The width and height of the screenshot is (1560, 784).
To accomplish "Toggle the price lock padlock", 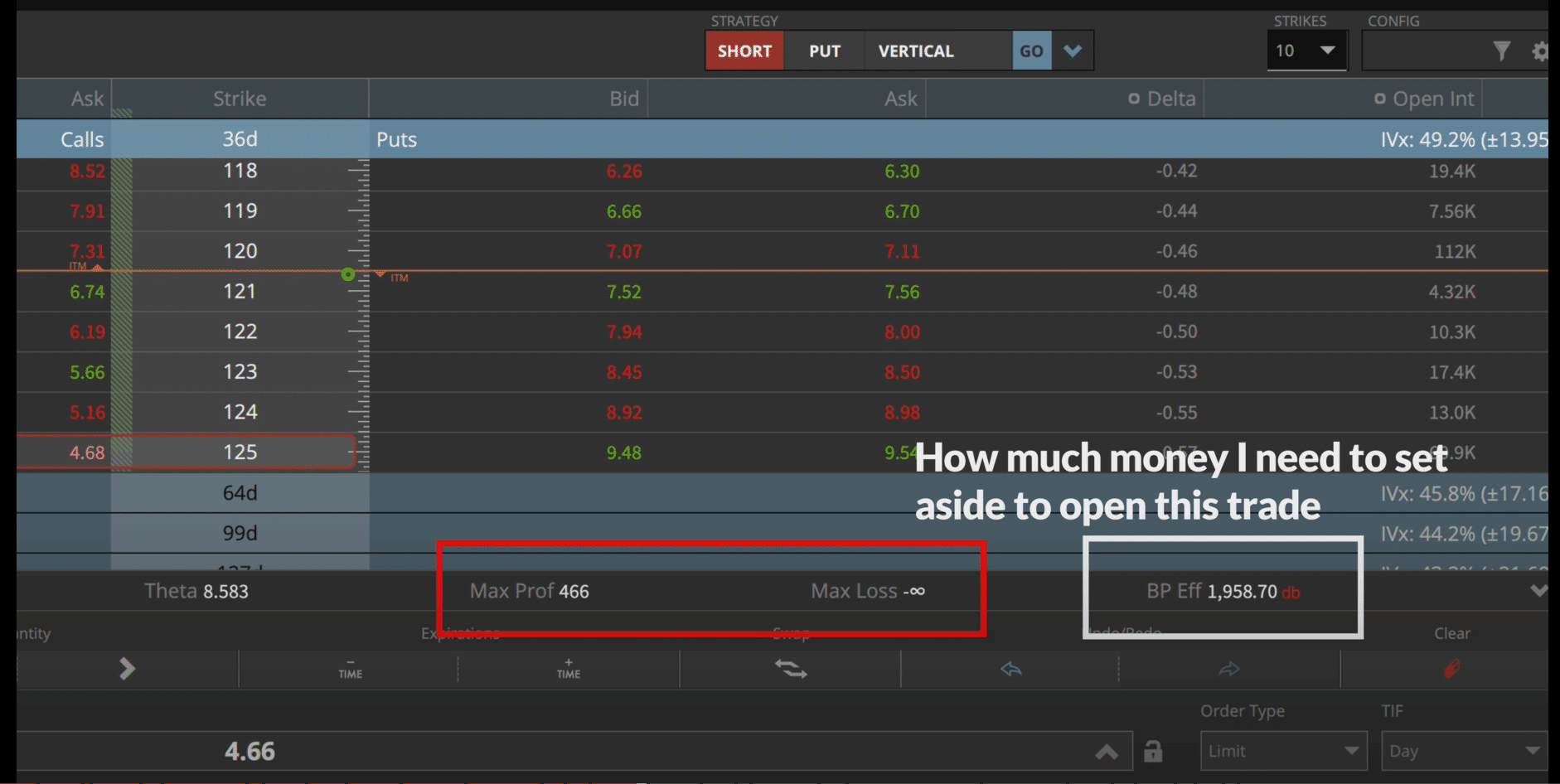I will (1152, 751).
